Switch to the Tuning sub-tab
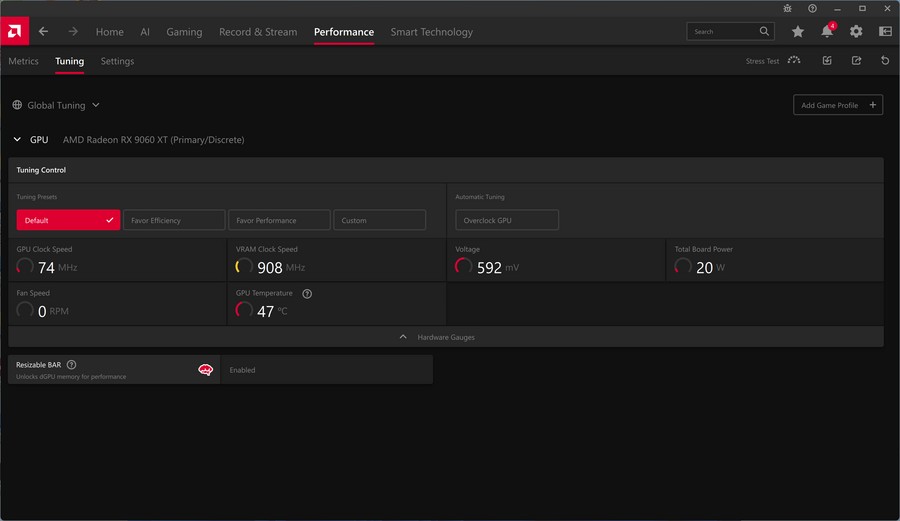 pyautogui.click(x=69, y=61)
